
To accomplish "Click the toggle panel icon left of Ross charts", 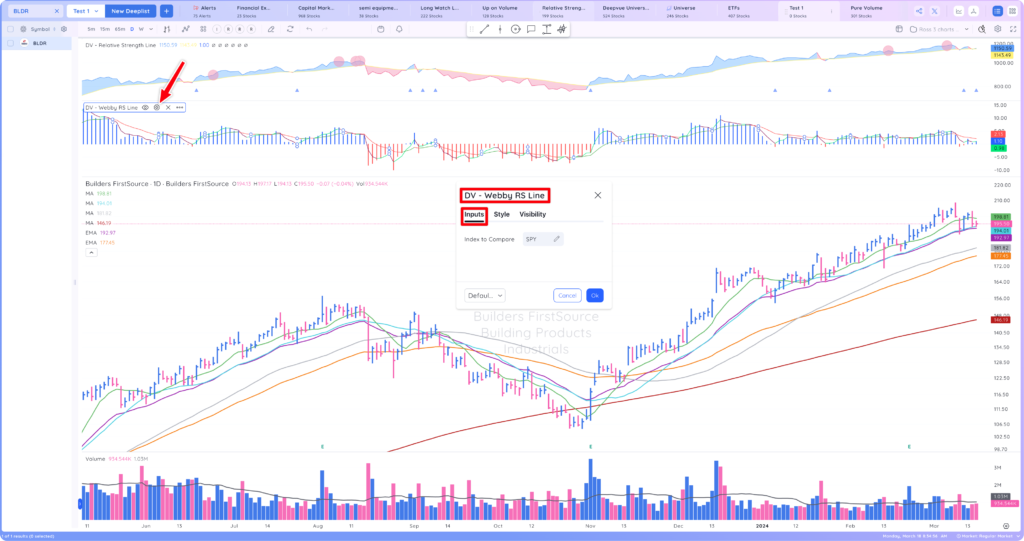I will 899,29.
